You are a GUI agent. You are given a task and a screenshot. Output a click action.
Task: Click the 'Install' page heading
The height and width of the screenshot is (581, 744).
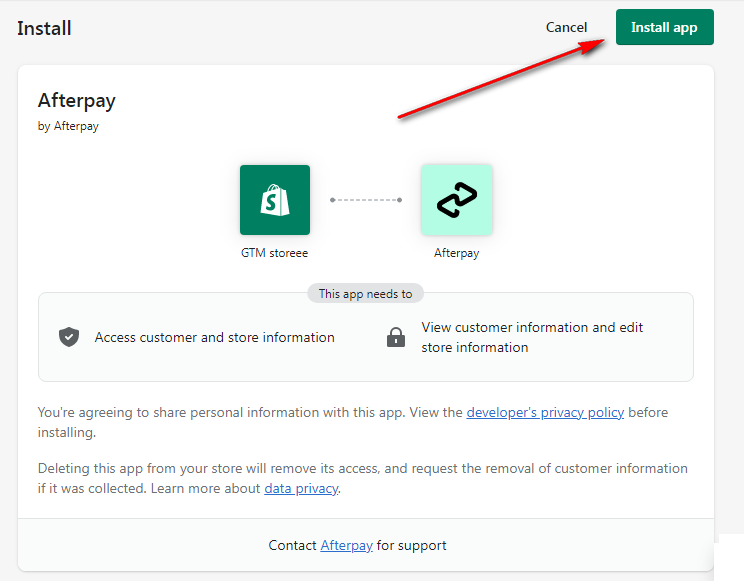coord(44,28)
